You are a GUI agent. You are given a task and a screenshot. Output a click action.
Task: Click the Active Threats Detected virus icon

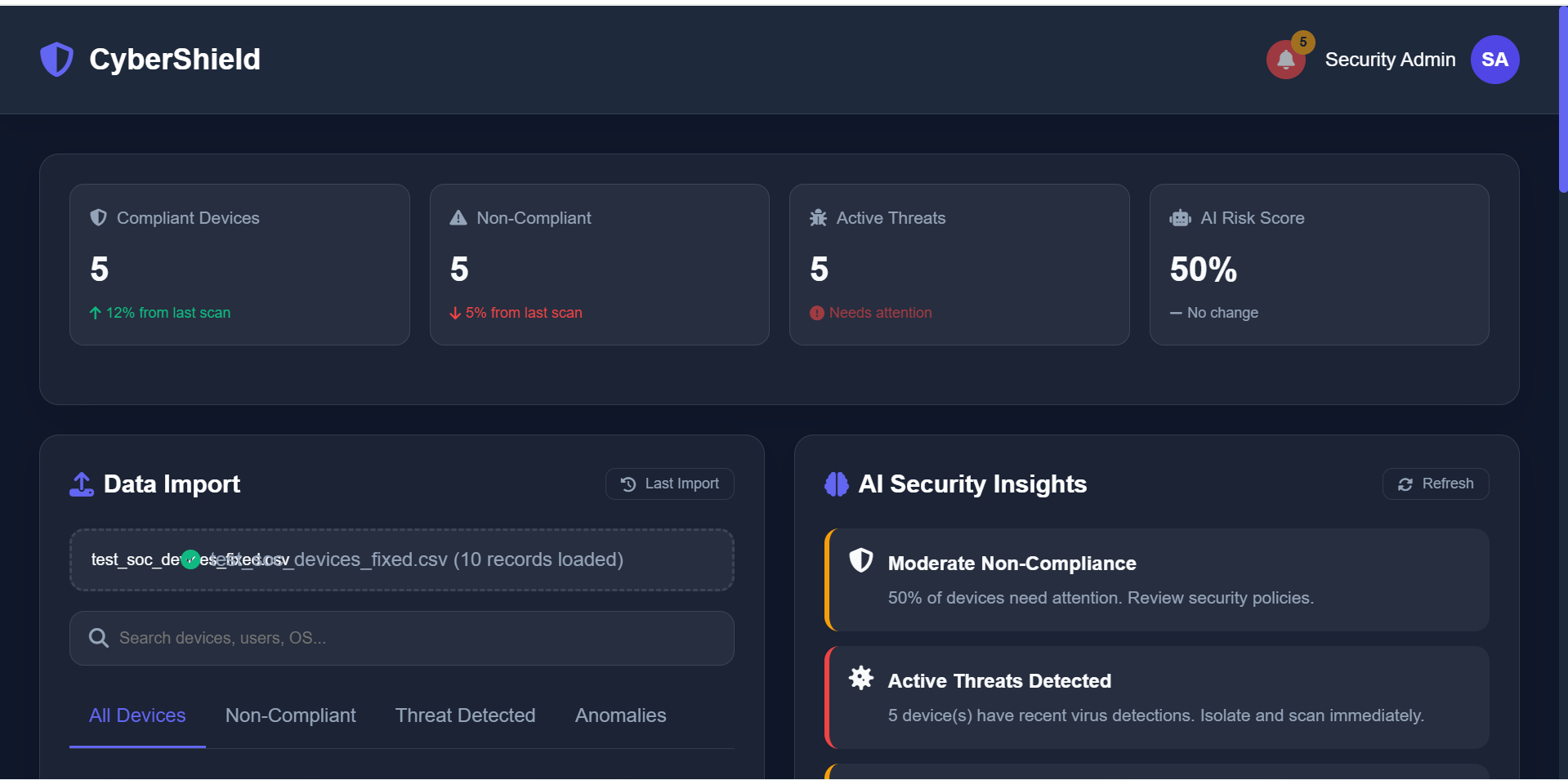coord(861,678)
